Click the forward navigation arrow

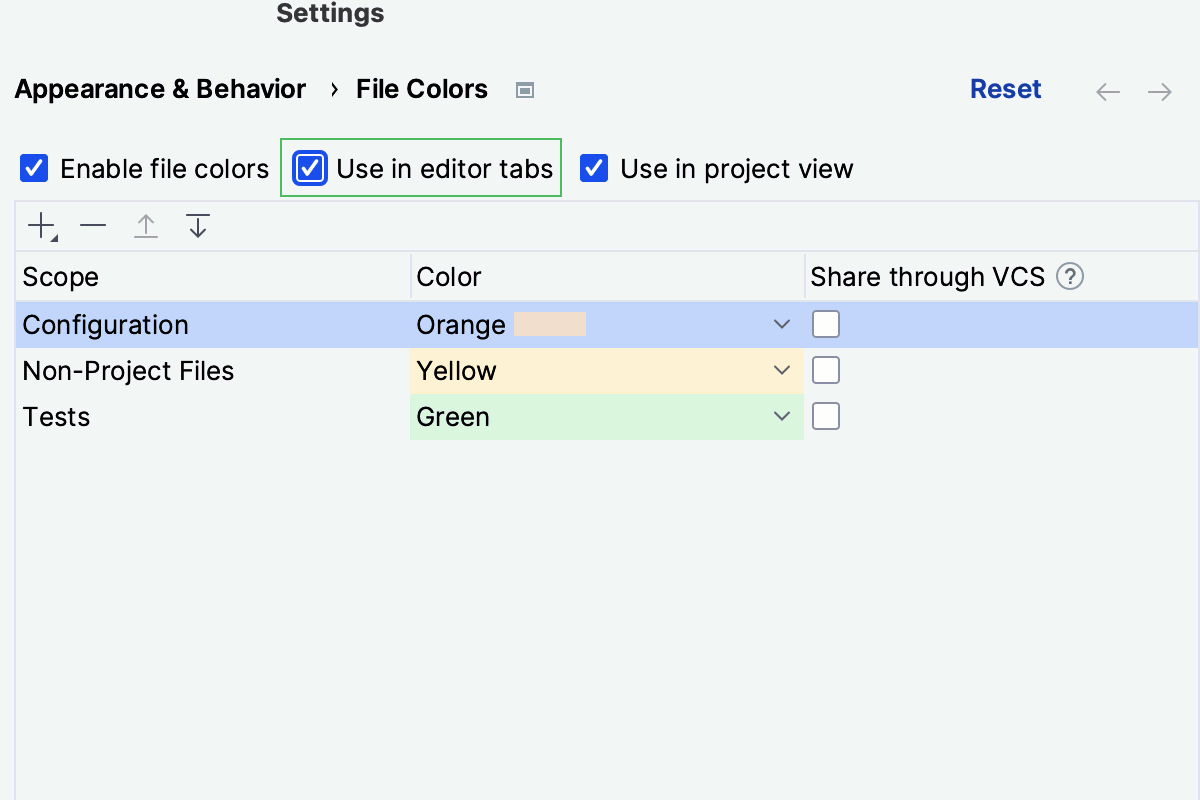[x=1160, y=91]
